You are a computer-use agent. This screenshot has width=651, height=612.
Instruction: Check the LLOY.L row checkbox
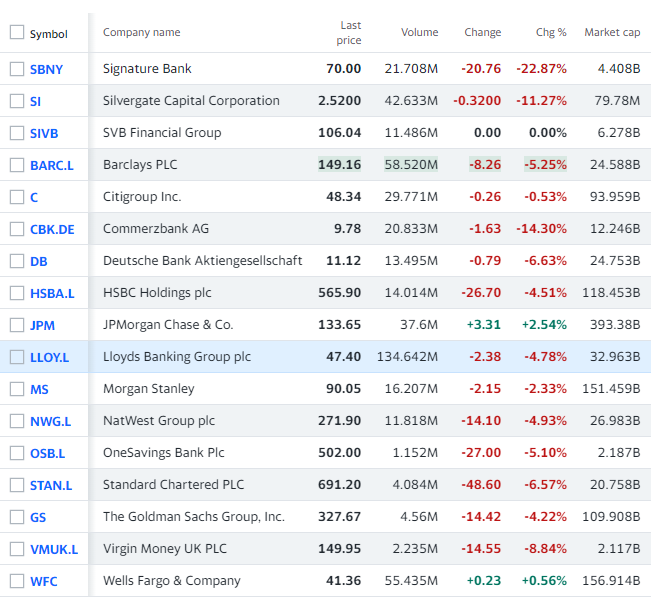point(17,357)
